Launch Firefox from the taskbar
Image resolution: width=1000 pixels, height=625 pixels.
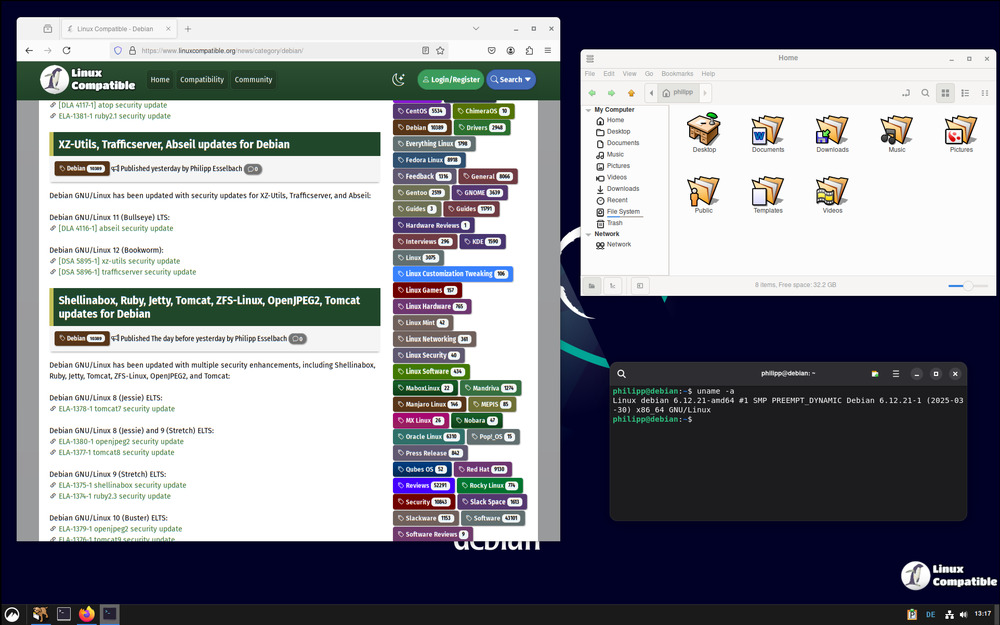point(87,614)
